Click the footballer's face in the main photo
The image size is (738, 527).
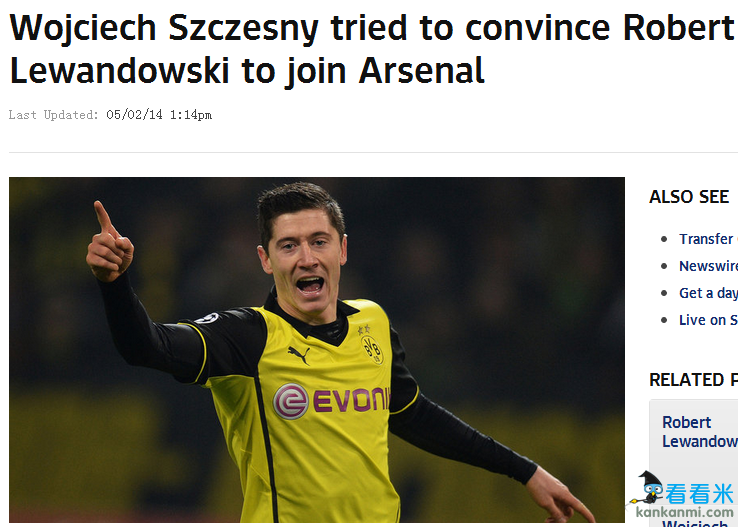(305, 264)
